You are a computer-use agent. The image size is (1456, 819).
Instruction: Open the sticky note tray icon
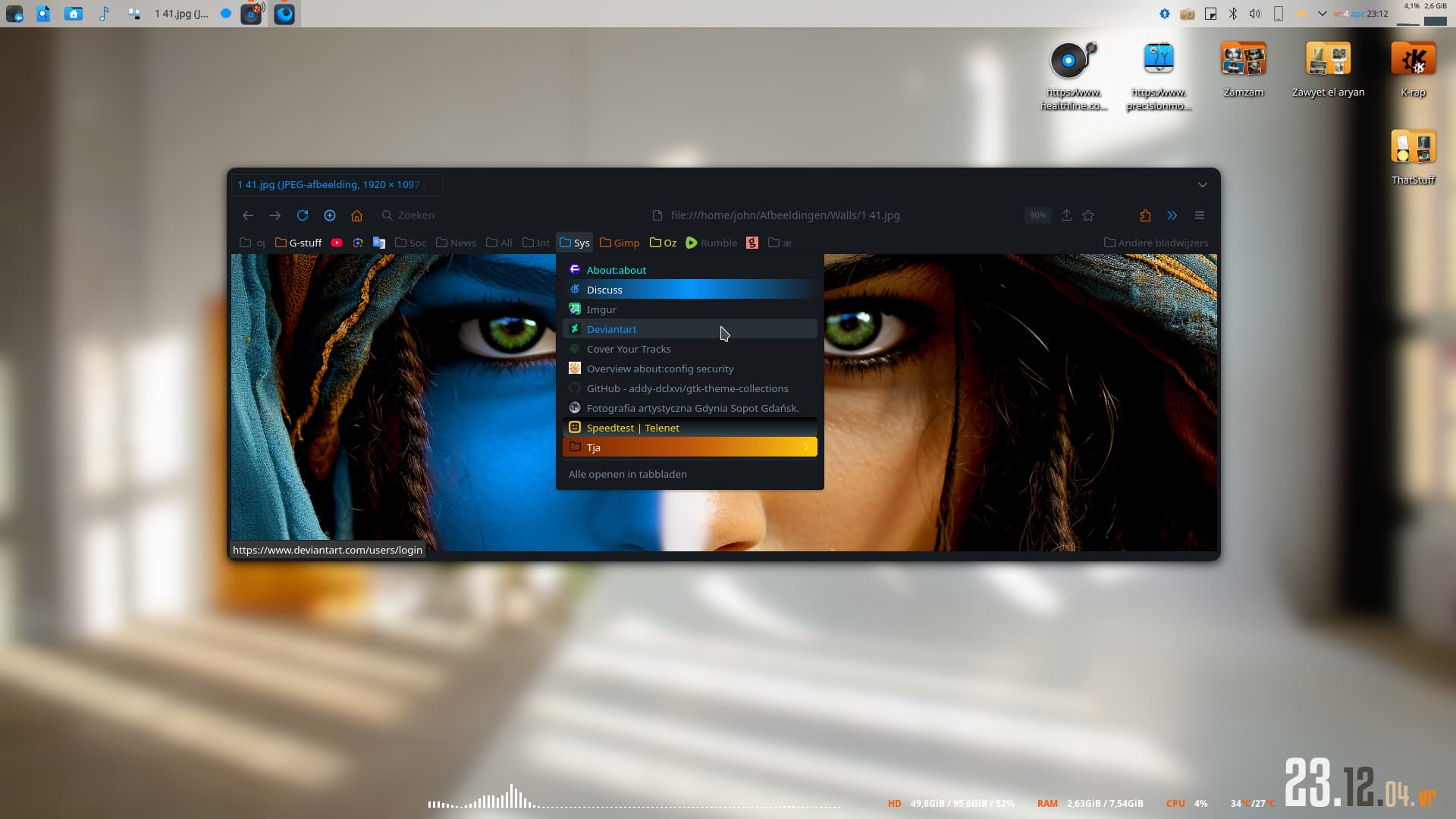(x=1210, y=14)
